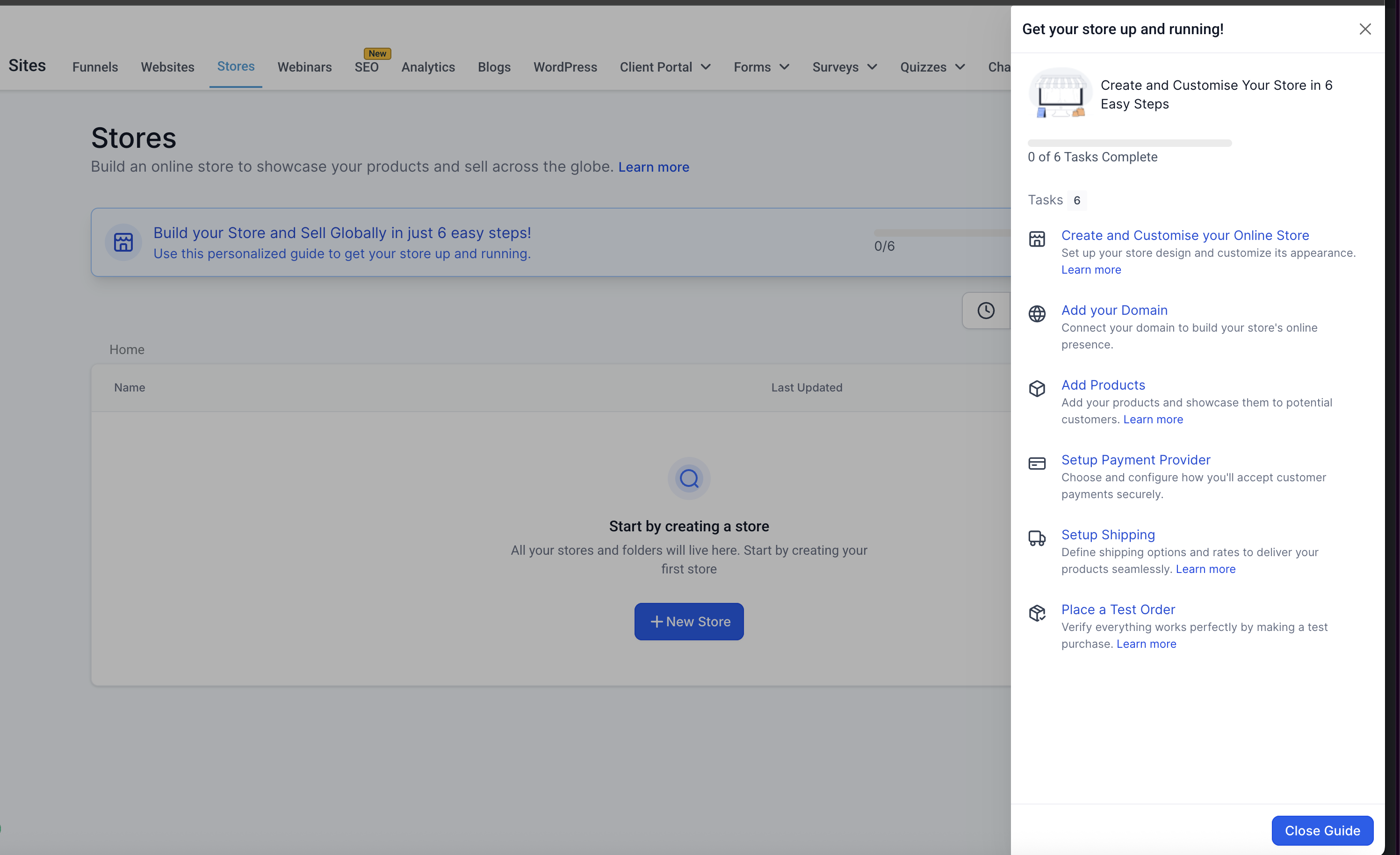Click the store icon in the blue guide banner
Image resolution: width=1400 pixels, height=855 pixels.
tap(123, 242)
